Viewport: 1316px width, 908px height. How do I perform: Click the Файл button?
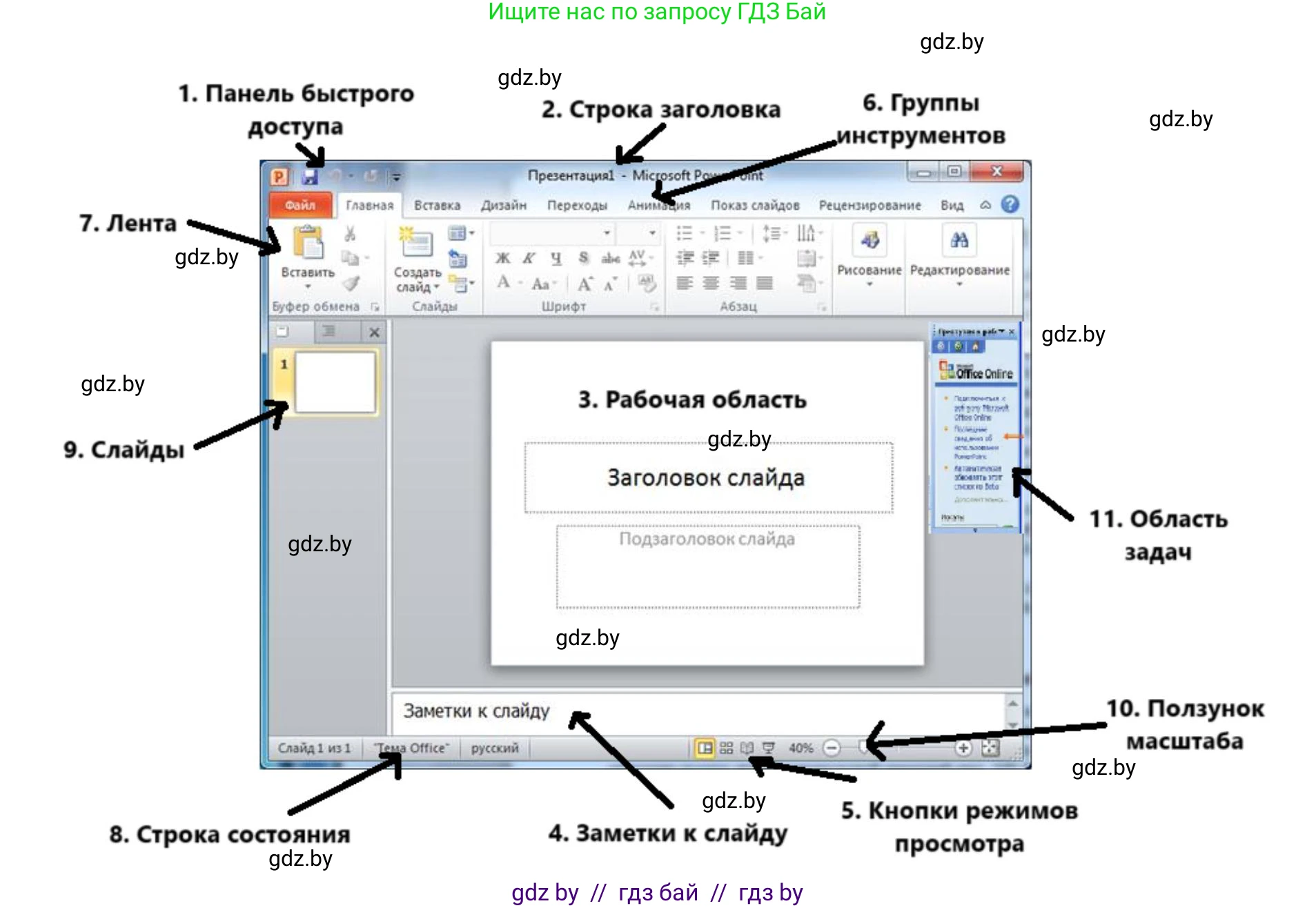click(299, 206)
